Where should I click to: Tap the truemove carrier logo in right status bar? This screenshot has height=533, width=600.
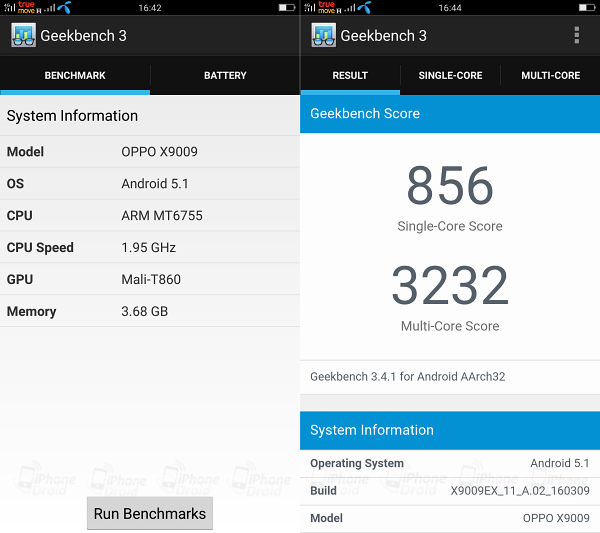tap(326, 7)
